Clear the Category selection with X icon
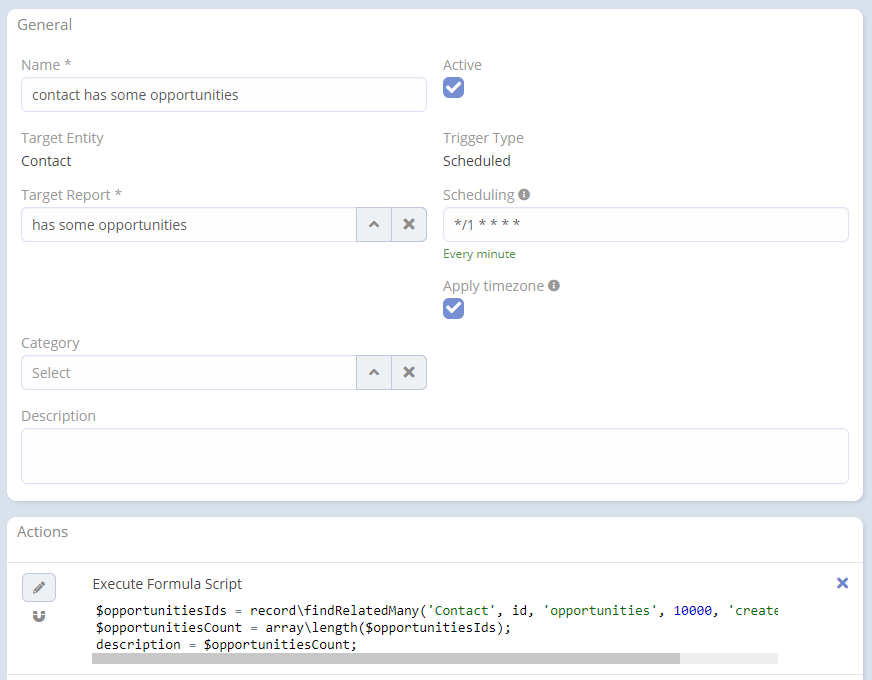Image resolution: width=872 pixels, height=680 pixels. (x=408, y=373)
